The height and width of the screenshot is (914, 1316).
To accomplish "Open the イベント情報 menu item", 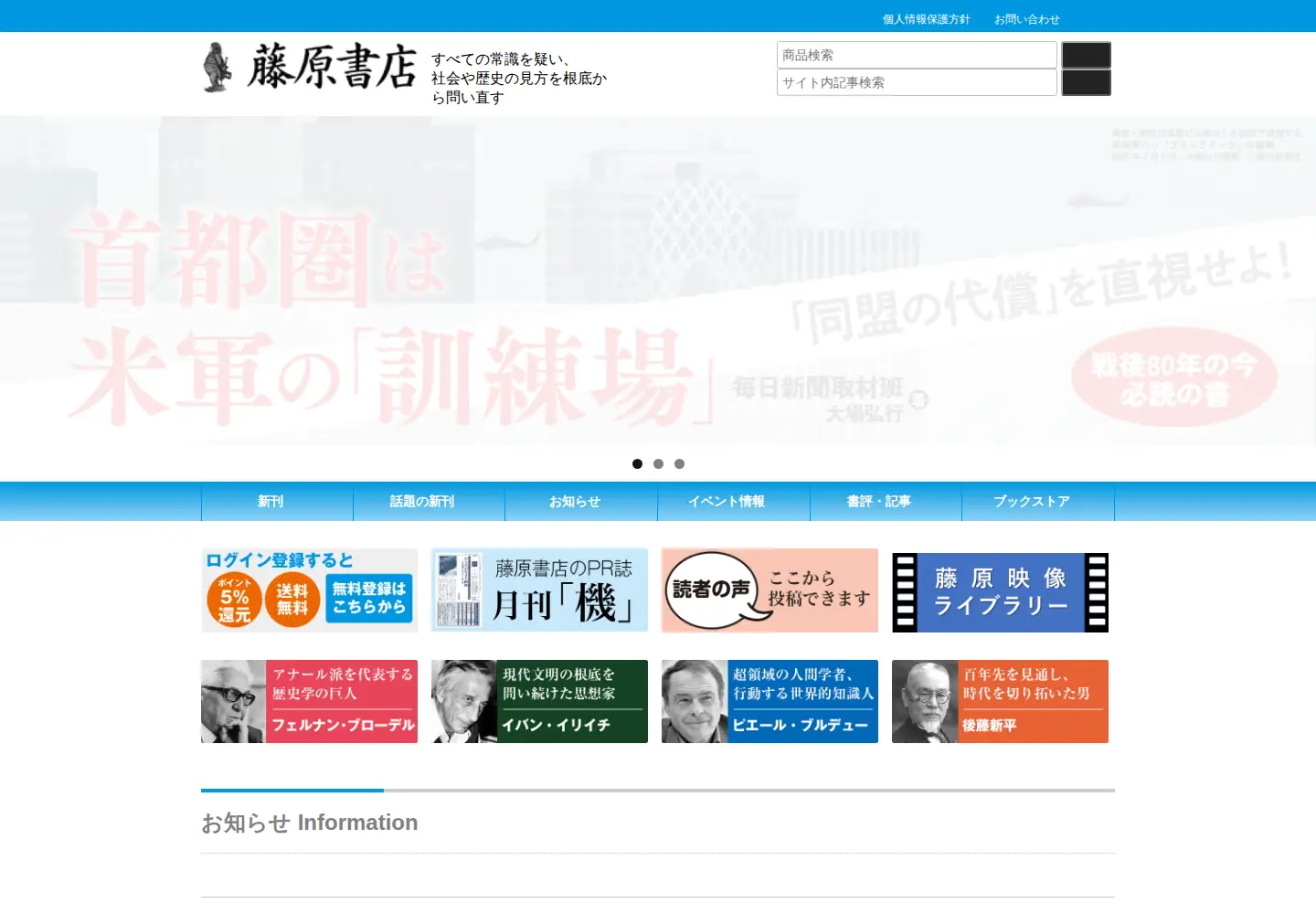I will coord(734,501).
